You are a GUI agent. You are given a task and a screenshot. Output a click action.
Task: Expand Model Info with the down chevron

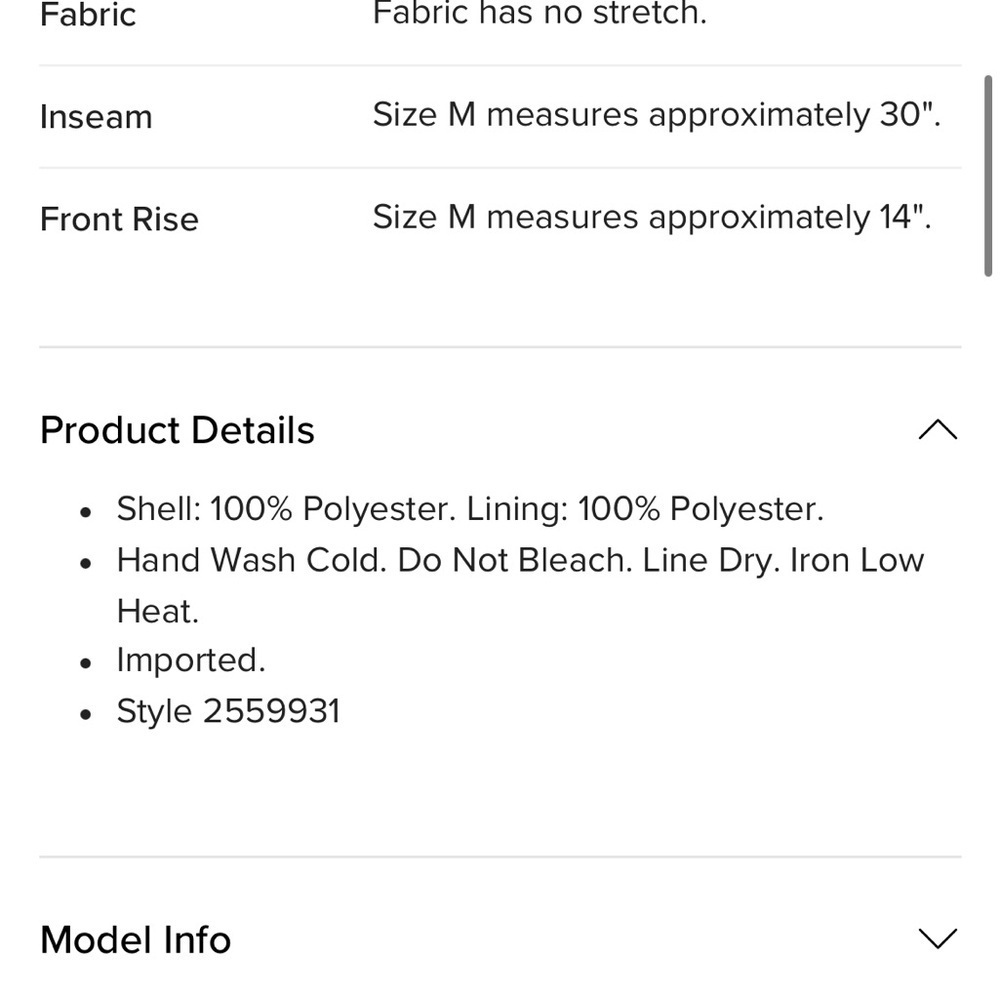(938, 938)
